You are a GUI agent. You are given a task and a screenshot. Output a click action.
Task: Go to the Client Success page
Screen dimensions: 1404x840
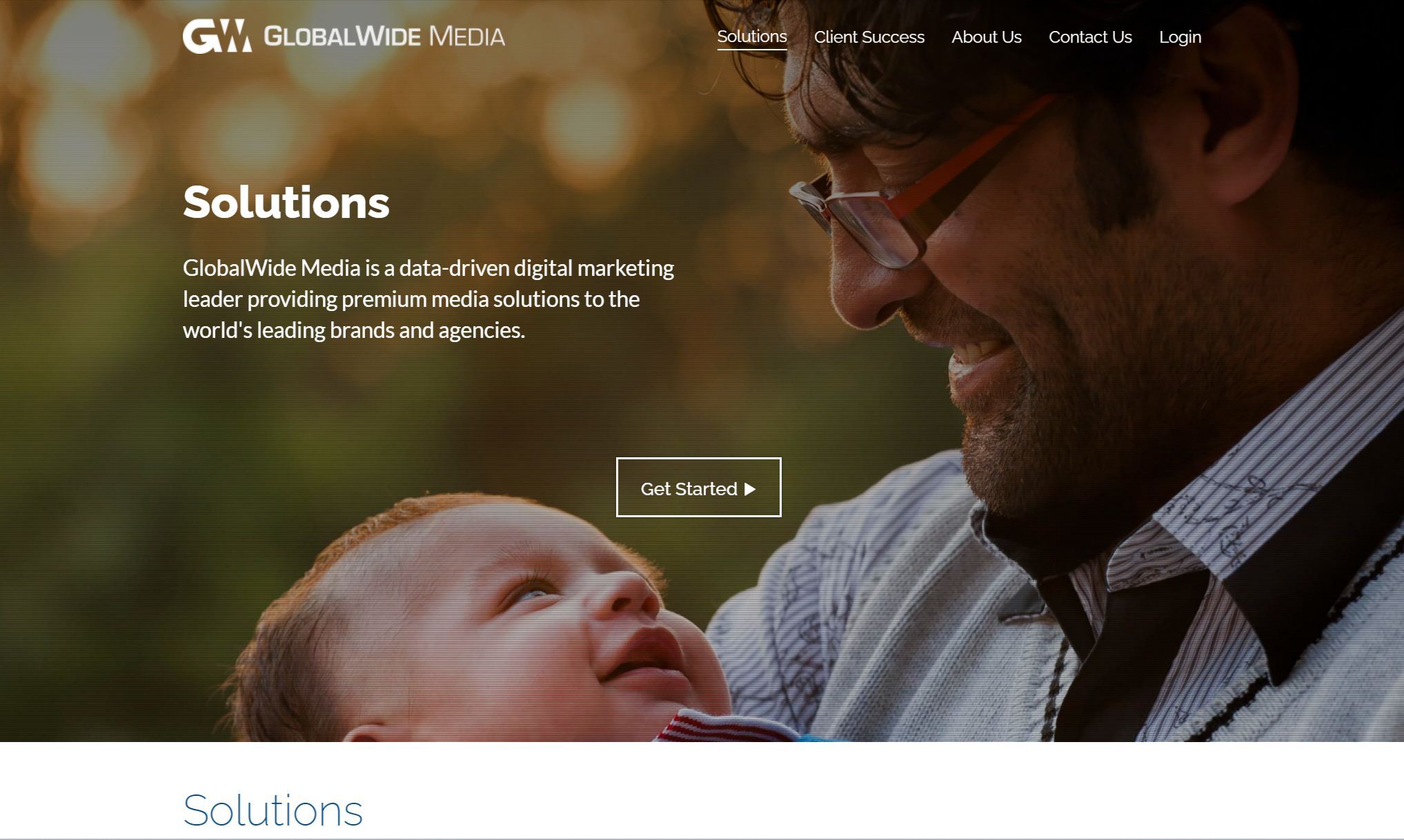[x=869, y=37]
